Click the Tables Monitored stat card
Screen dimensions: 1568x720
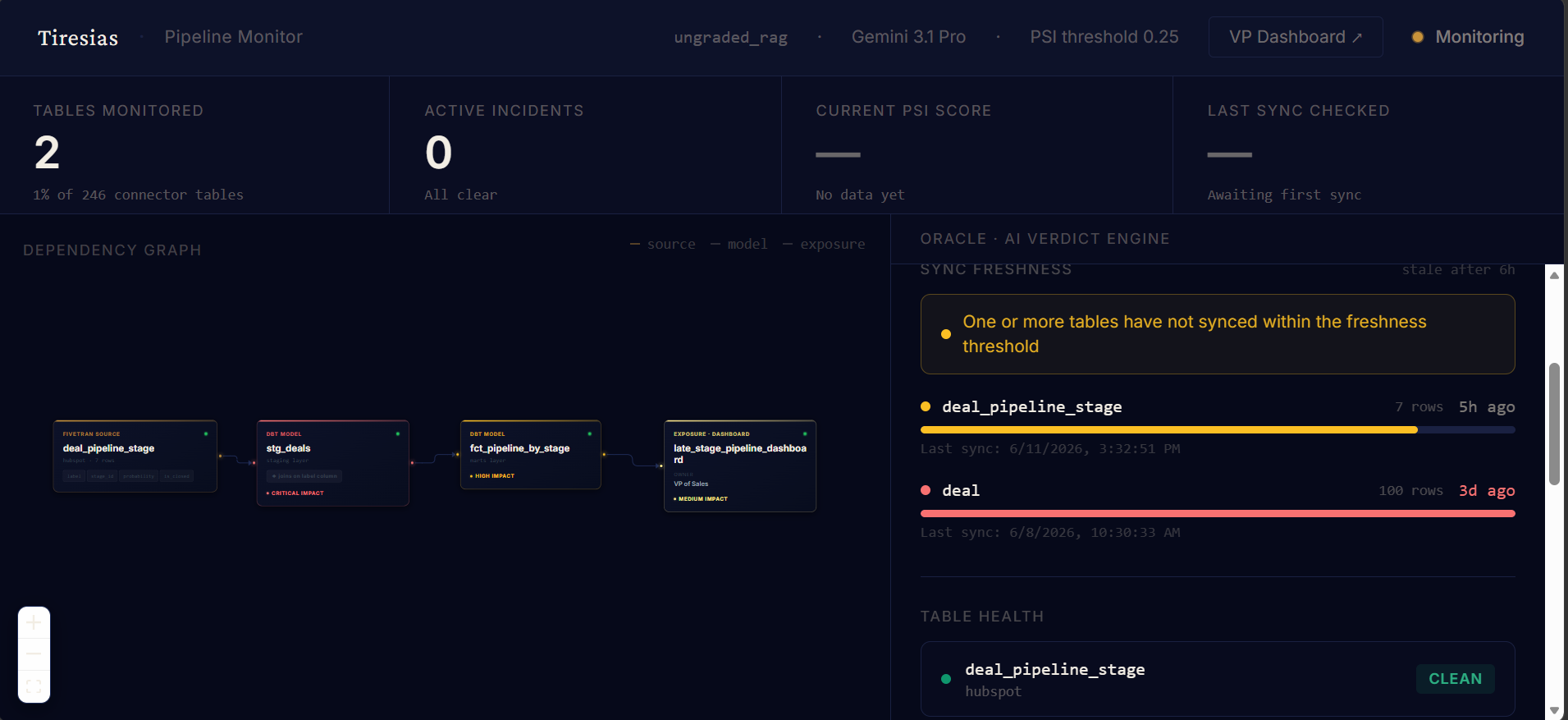click(x=194, y=145)
